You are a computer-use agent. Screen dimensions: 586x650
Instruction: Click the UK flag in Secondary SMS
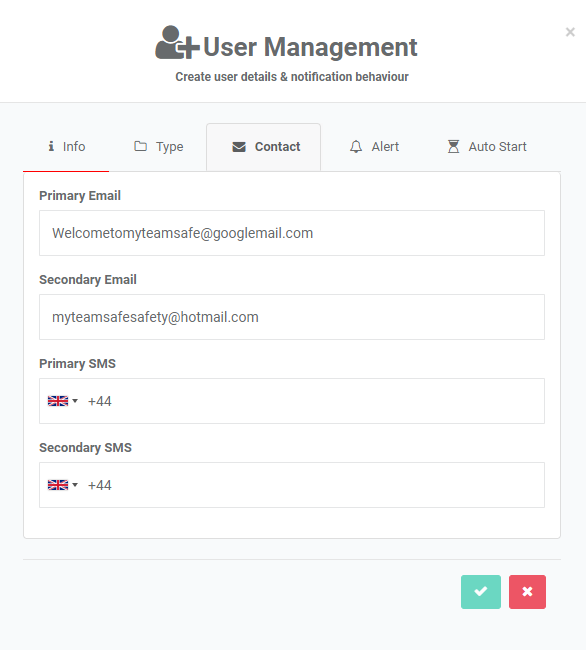tap(58, 485)
